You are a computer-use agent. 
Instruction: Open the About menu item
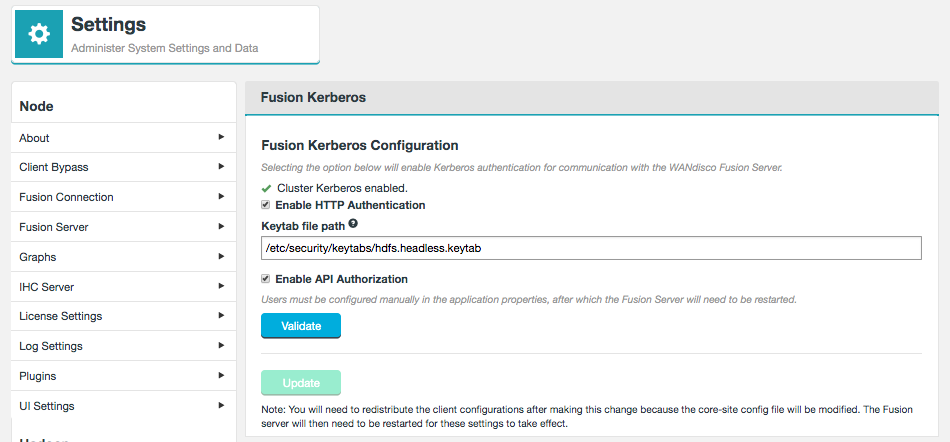tap(124, 138)
